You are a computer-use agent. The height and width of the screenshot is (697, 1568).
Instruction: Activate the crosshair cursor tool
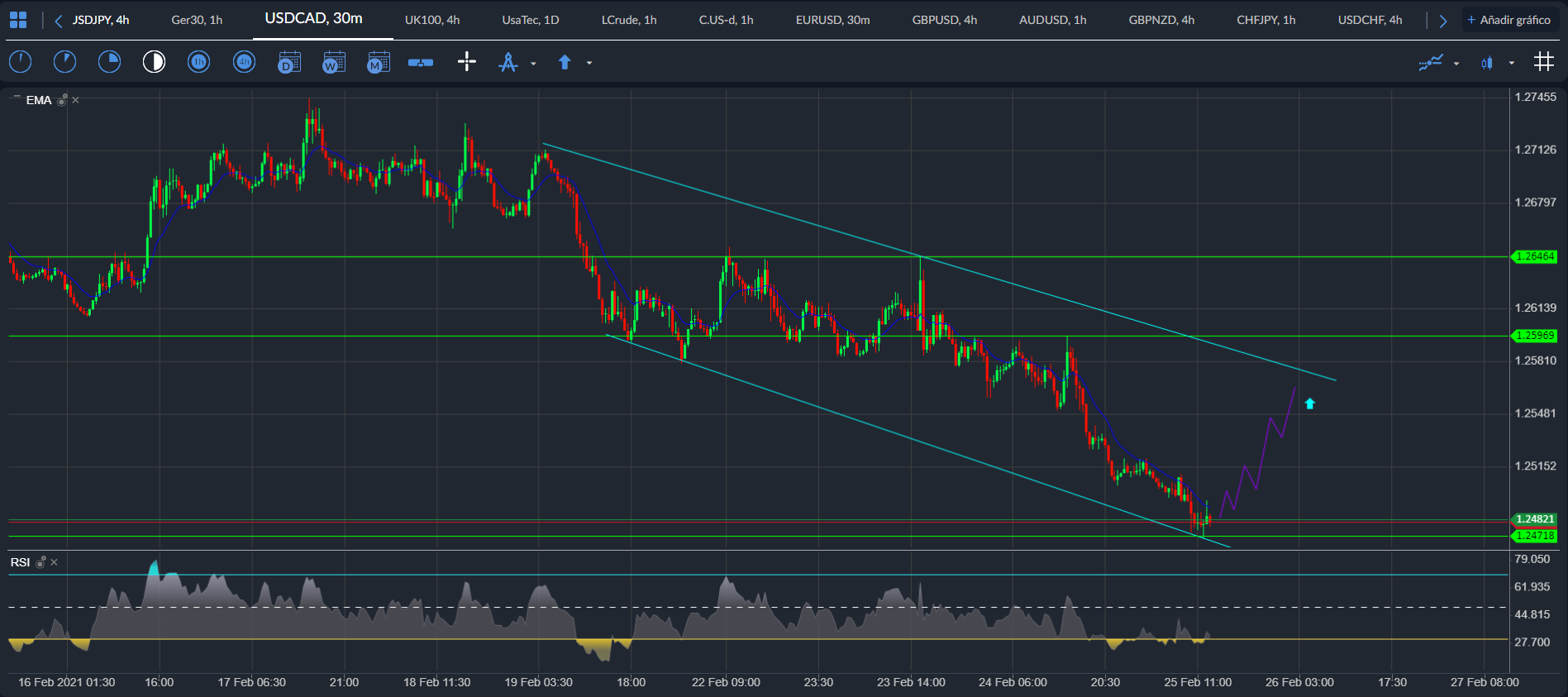click(x=467, y=62)
